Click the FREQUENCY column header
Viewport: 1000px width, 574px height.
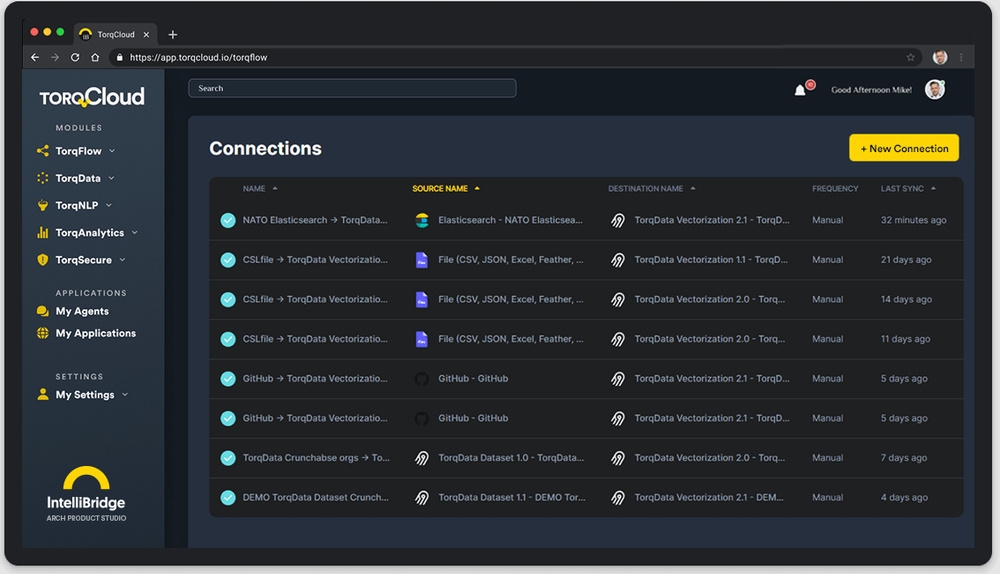pyautogui.click(x=835, y=189)
